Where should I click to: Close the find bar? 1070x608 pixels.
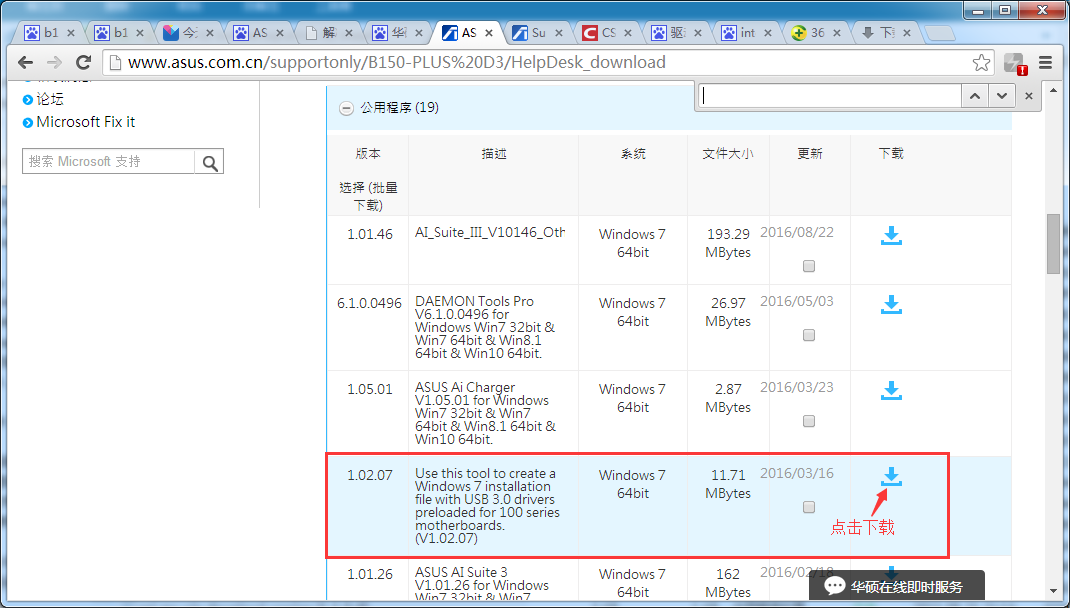click(1028, 96)
